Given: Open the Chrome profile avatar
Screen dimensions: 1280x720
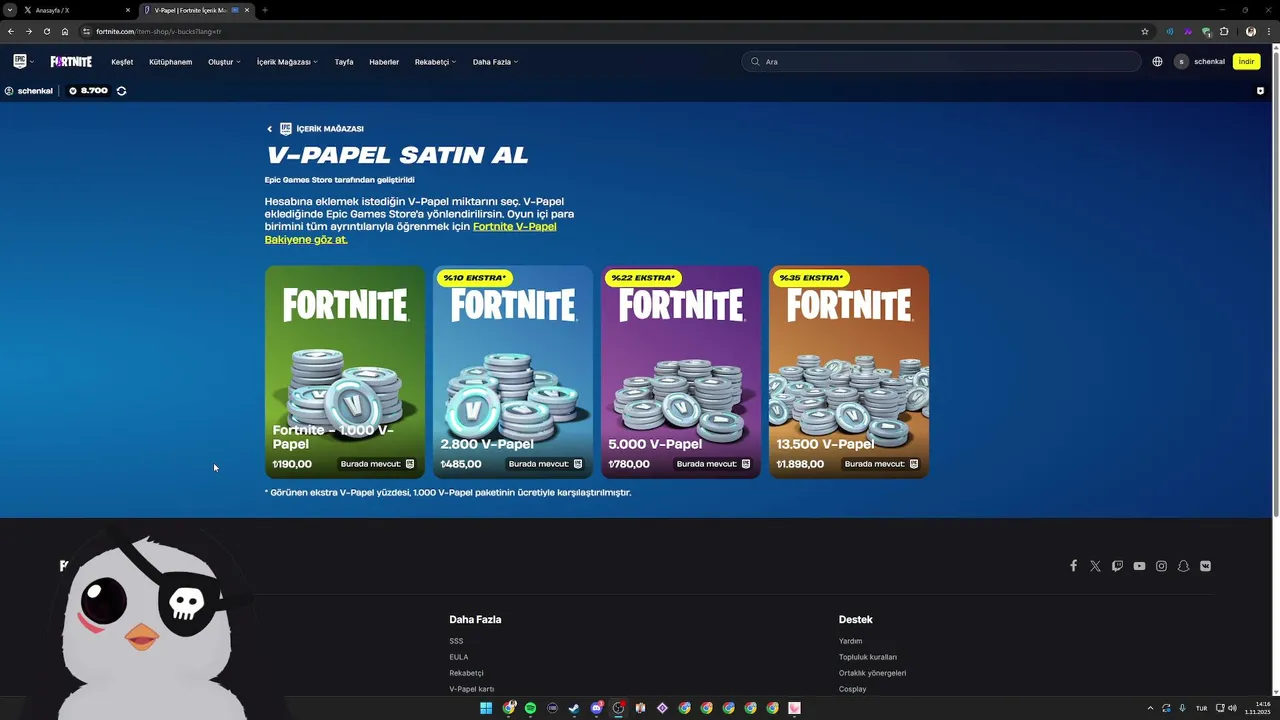Looking at the screenshot, I should (x=1250, y=31).
